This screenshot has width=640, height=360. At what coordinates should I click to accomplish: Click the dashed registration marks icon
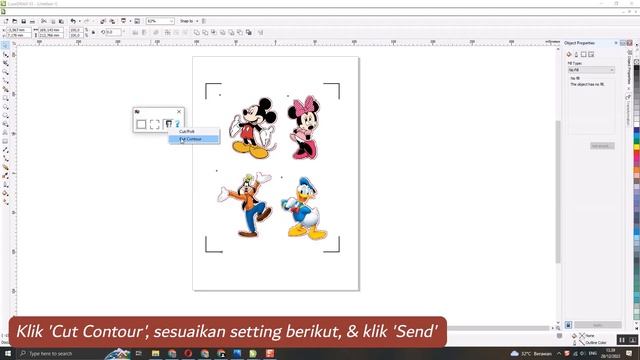[x=155, y=124]
